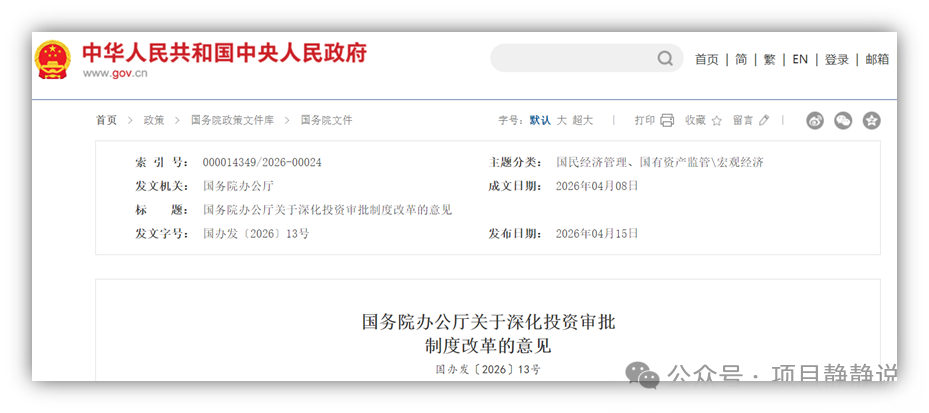Screen dimensions: 929x413
Task: Go to 首页 in the breadcrumb
Action: click(107, 120)
